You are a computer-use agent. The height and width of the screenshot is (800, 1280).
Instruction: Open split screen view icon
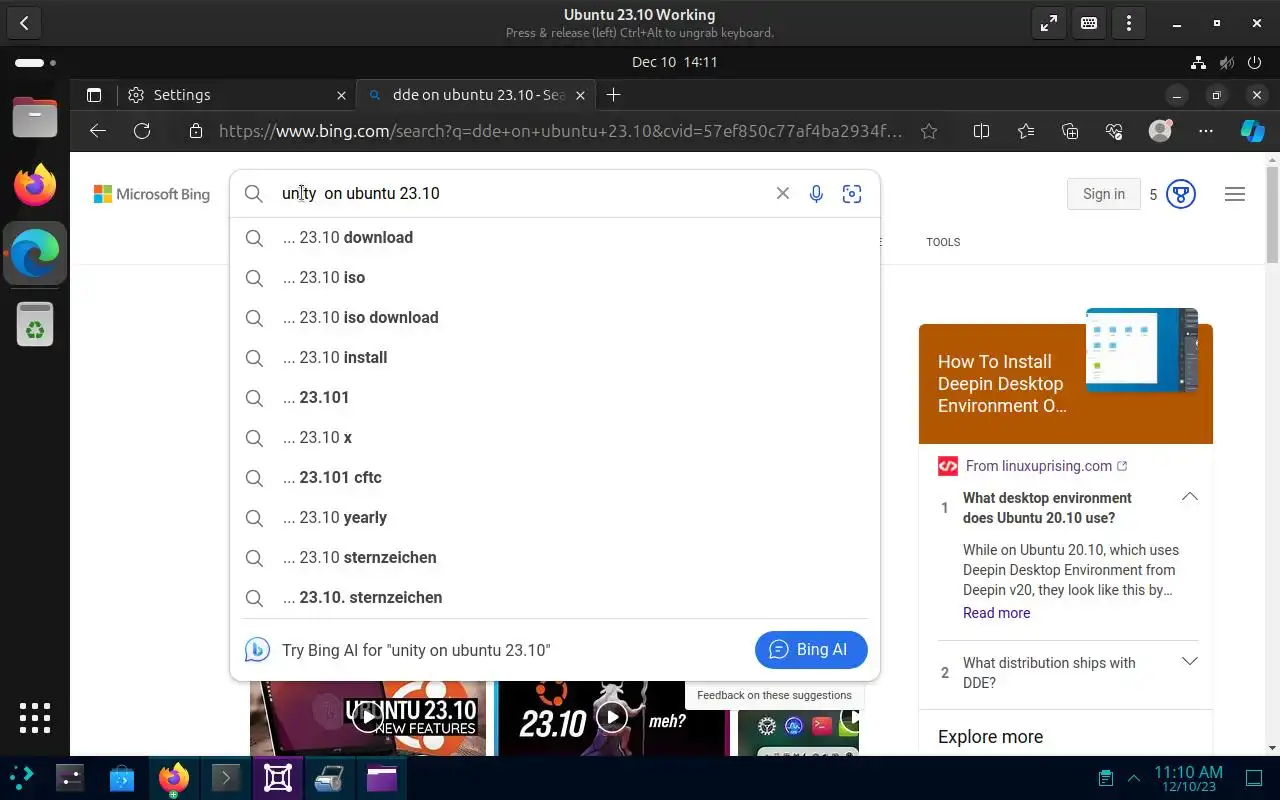pos(981,131)
